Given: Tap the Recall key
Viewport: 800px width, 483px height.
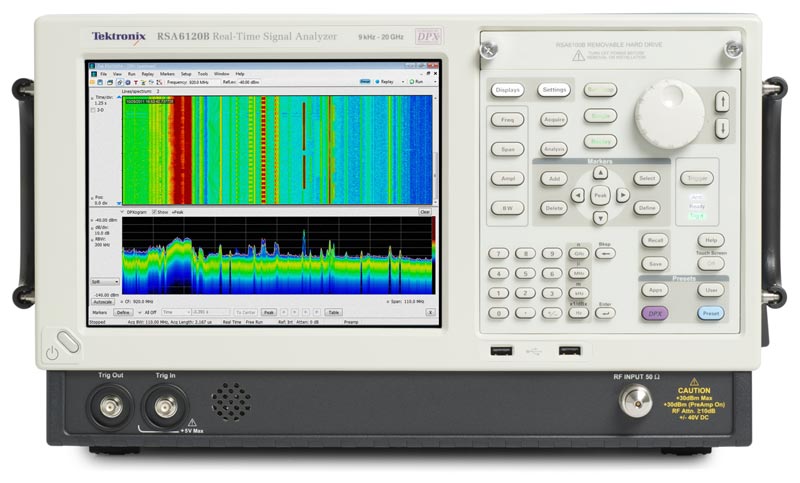Looking at the screenshot, I should pos(655,240).
